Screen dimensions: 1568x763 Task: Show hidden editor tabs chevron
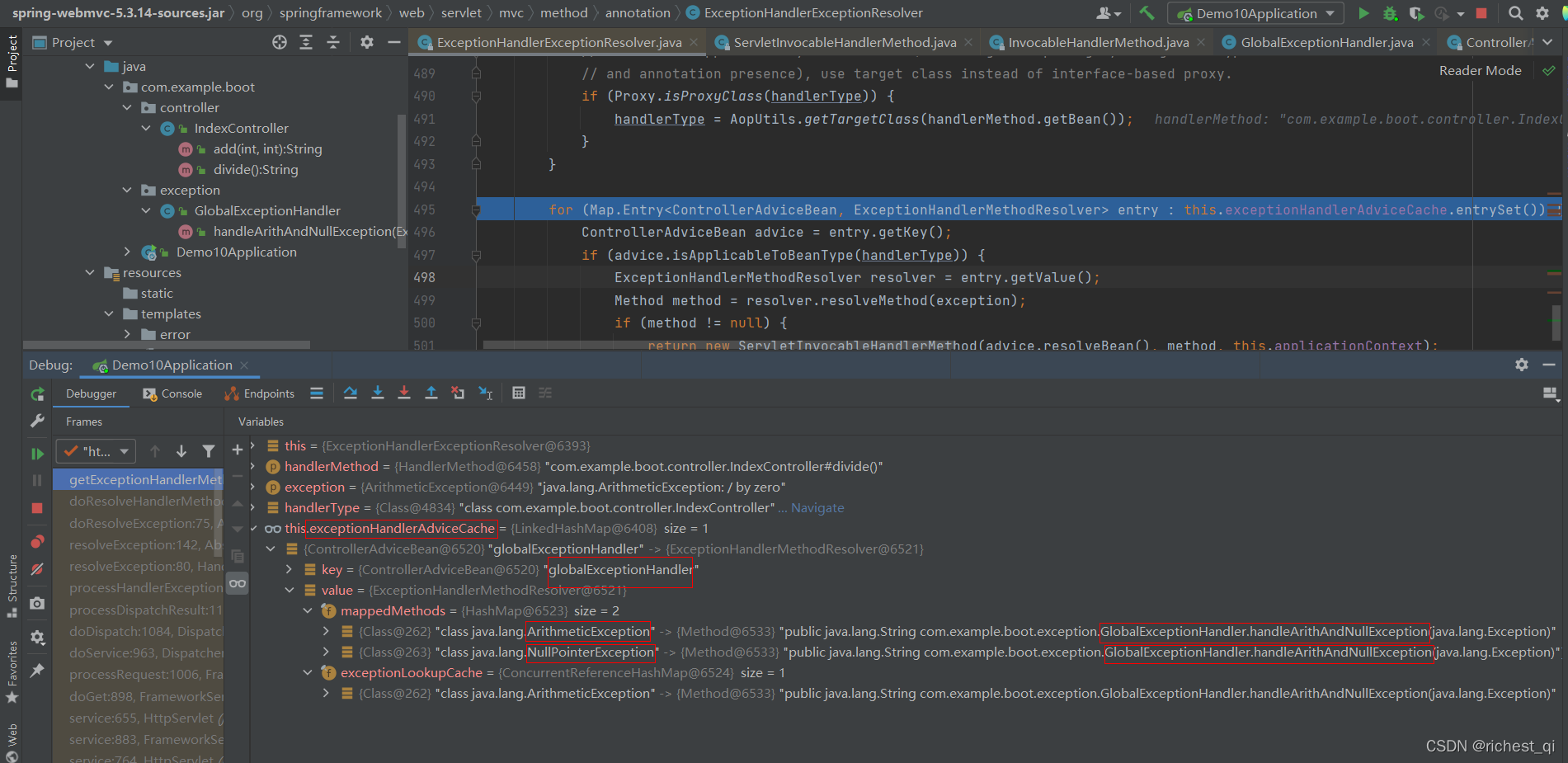(1547, 42)
